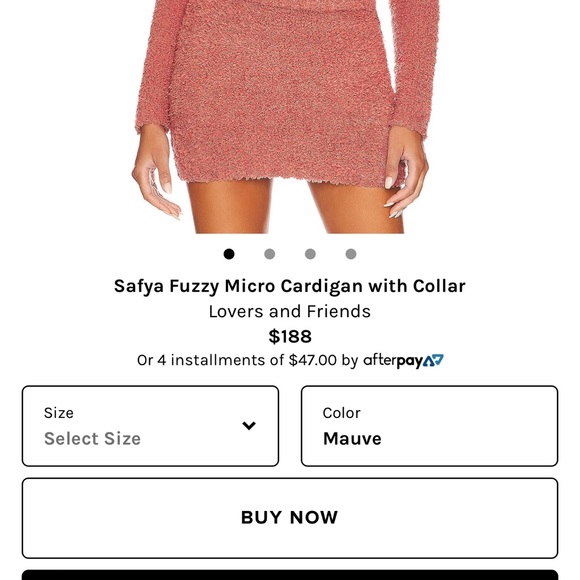Image resolution: width=580 pixels, height=580 pixels.
Task: Click the blue afterpay arrows icon
Action: point(434,361)
